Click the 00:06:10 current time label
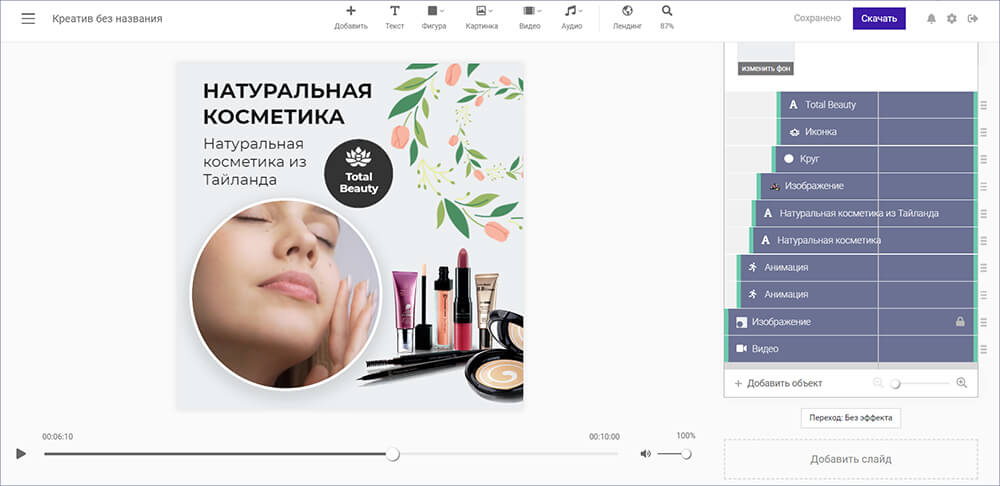 coord(57,437)
